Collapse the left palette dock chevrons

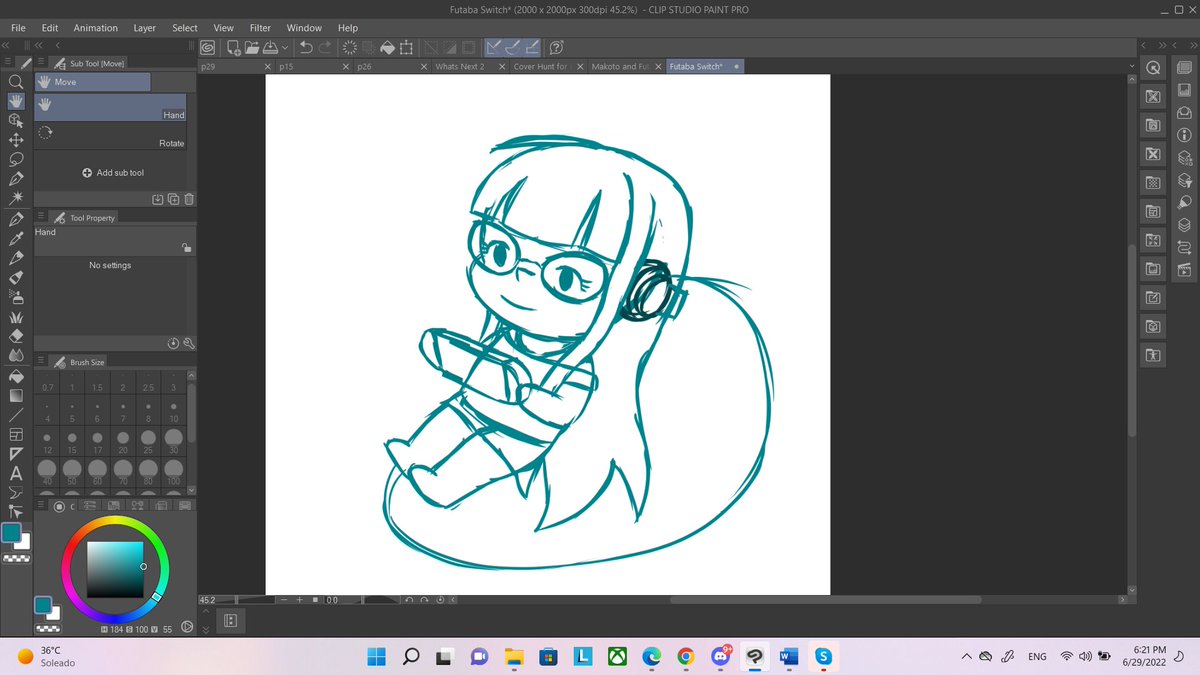click(7, 46)
